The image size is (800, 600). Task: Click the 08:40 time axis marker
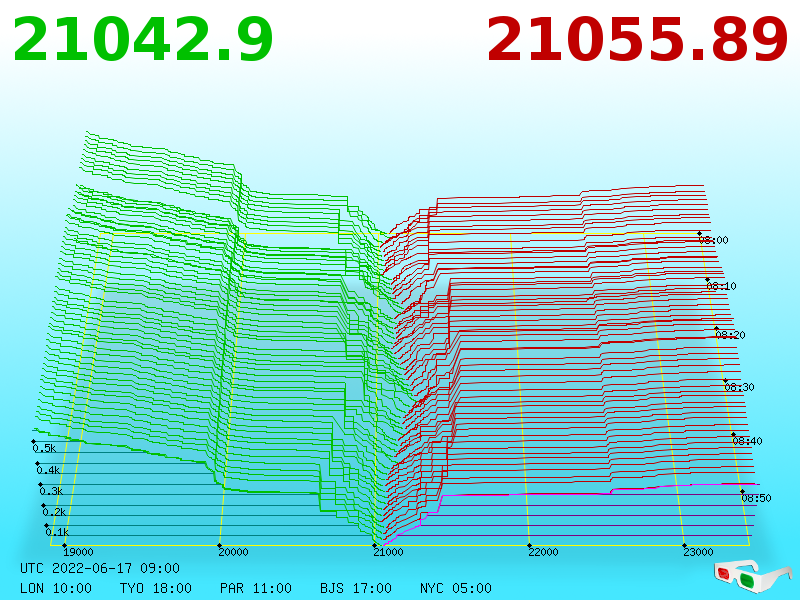[x=747, y=441]
